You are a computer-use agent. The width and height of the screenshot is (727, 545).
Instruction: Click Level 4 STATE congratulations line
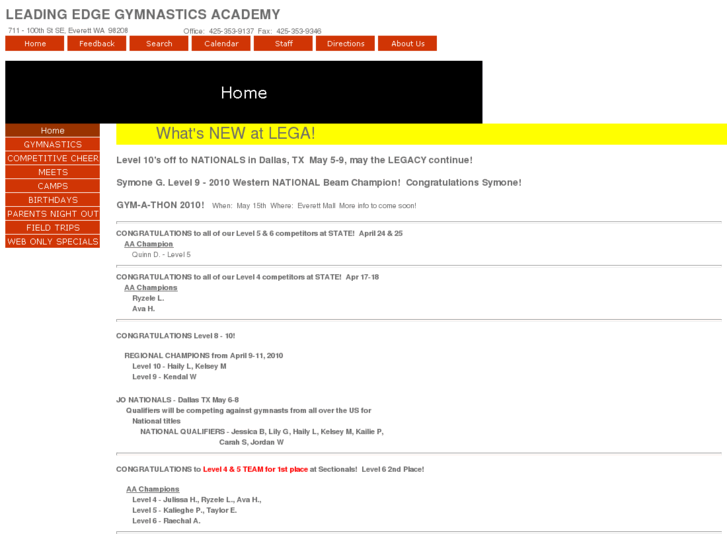(248, 277)
